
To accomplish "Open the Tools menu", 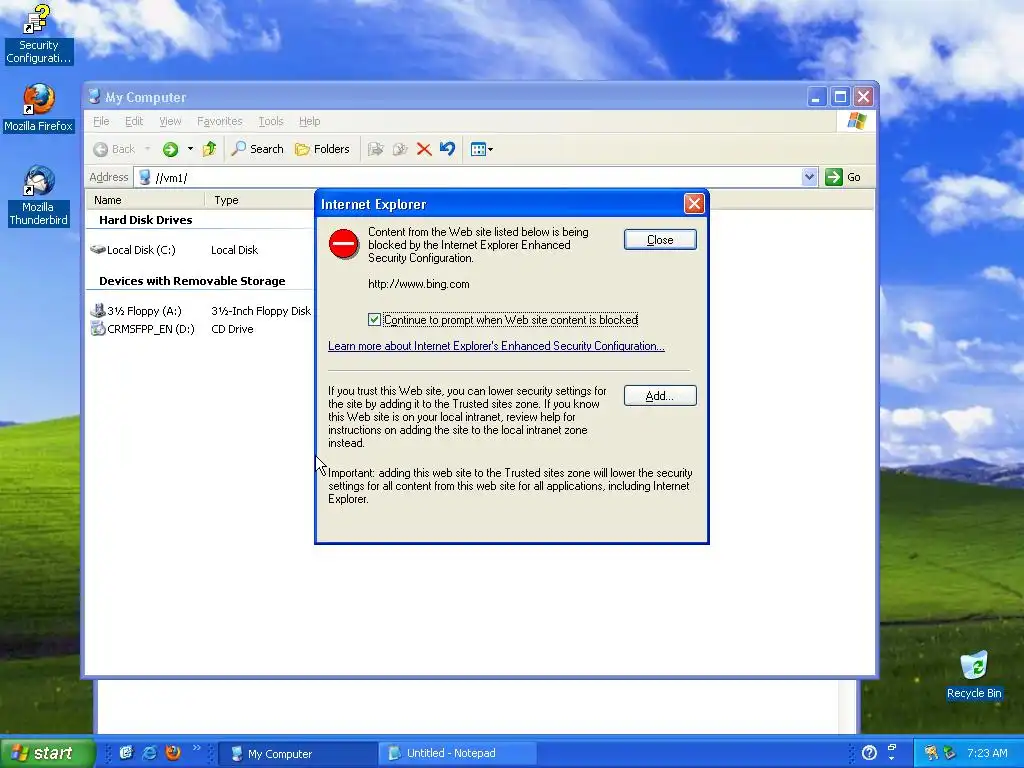I will point(270,121).
